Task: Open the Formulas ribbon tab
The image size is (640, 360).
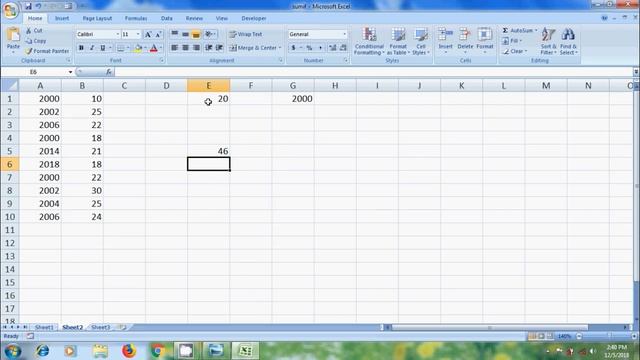Action: point(136,18)
